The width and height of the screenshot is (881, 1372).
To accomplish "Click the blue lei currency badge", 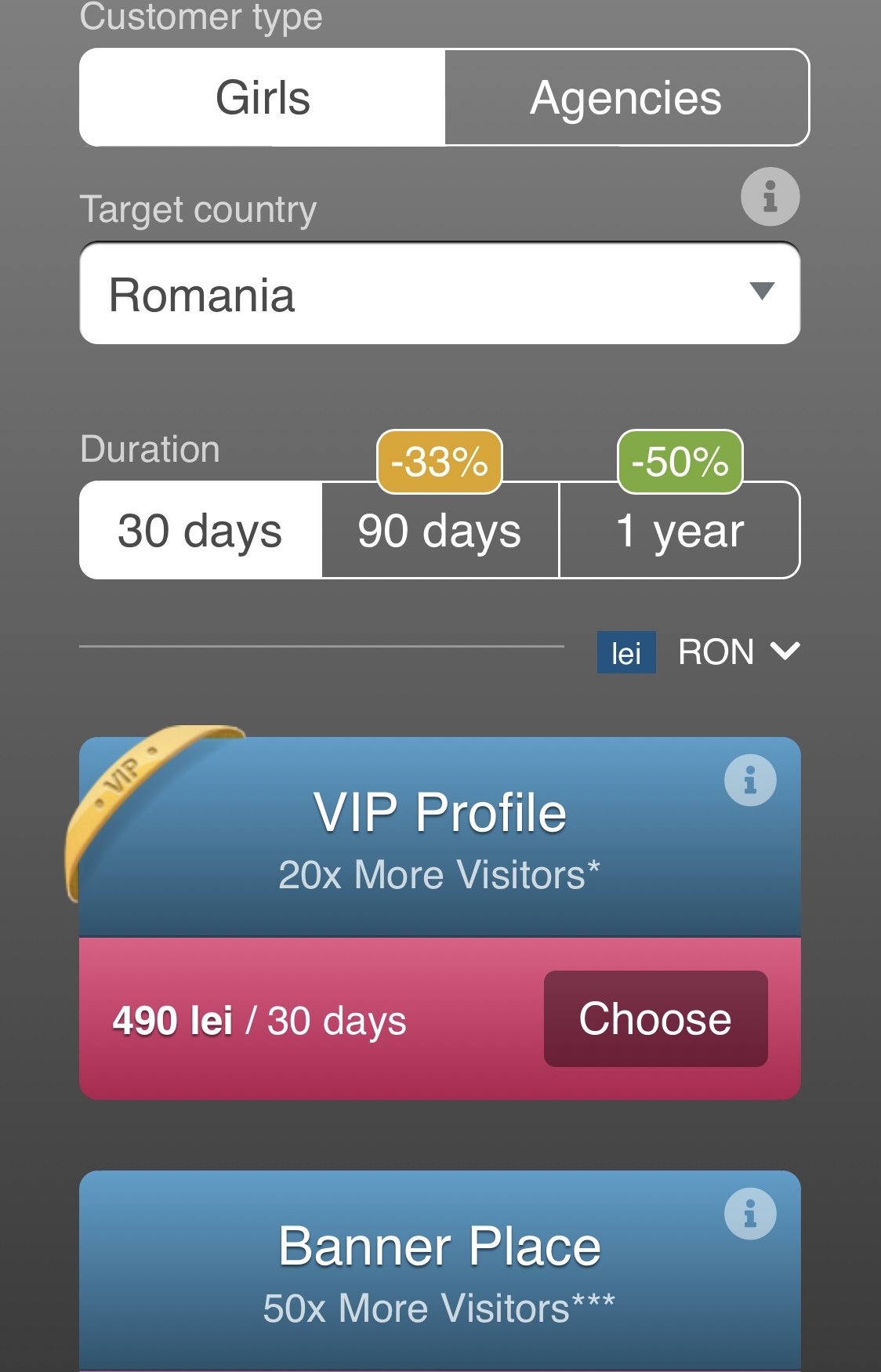I will coord(626,653).
